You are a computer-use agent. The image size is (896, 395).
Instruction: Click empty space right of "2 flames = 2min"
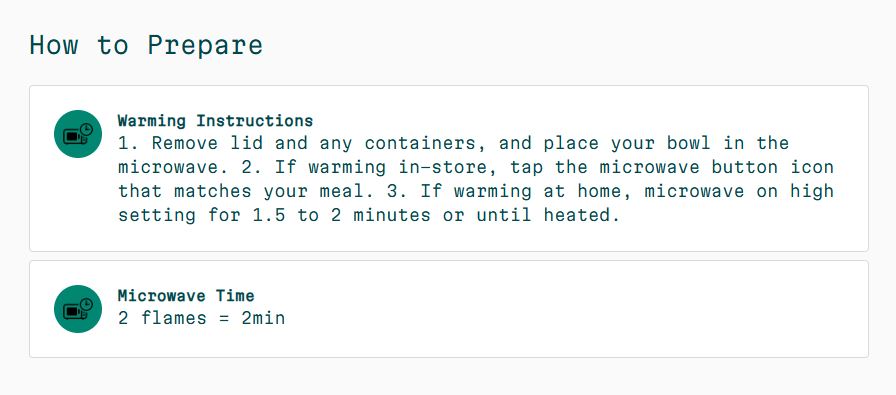[x=571, y=318]
